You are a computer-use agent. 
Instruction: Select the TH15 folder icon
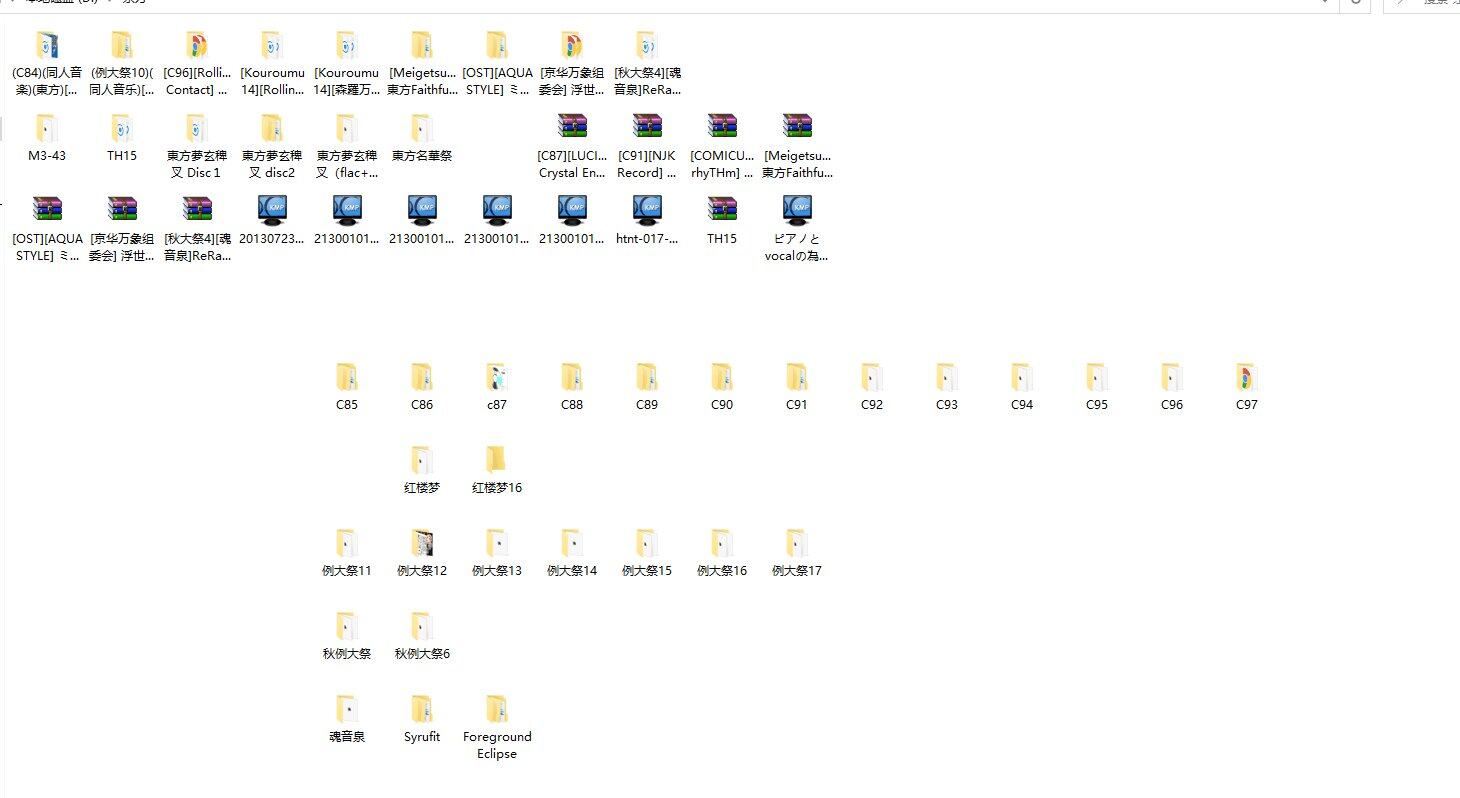pos(122,129)
